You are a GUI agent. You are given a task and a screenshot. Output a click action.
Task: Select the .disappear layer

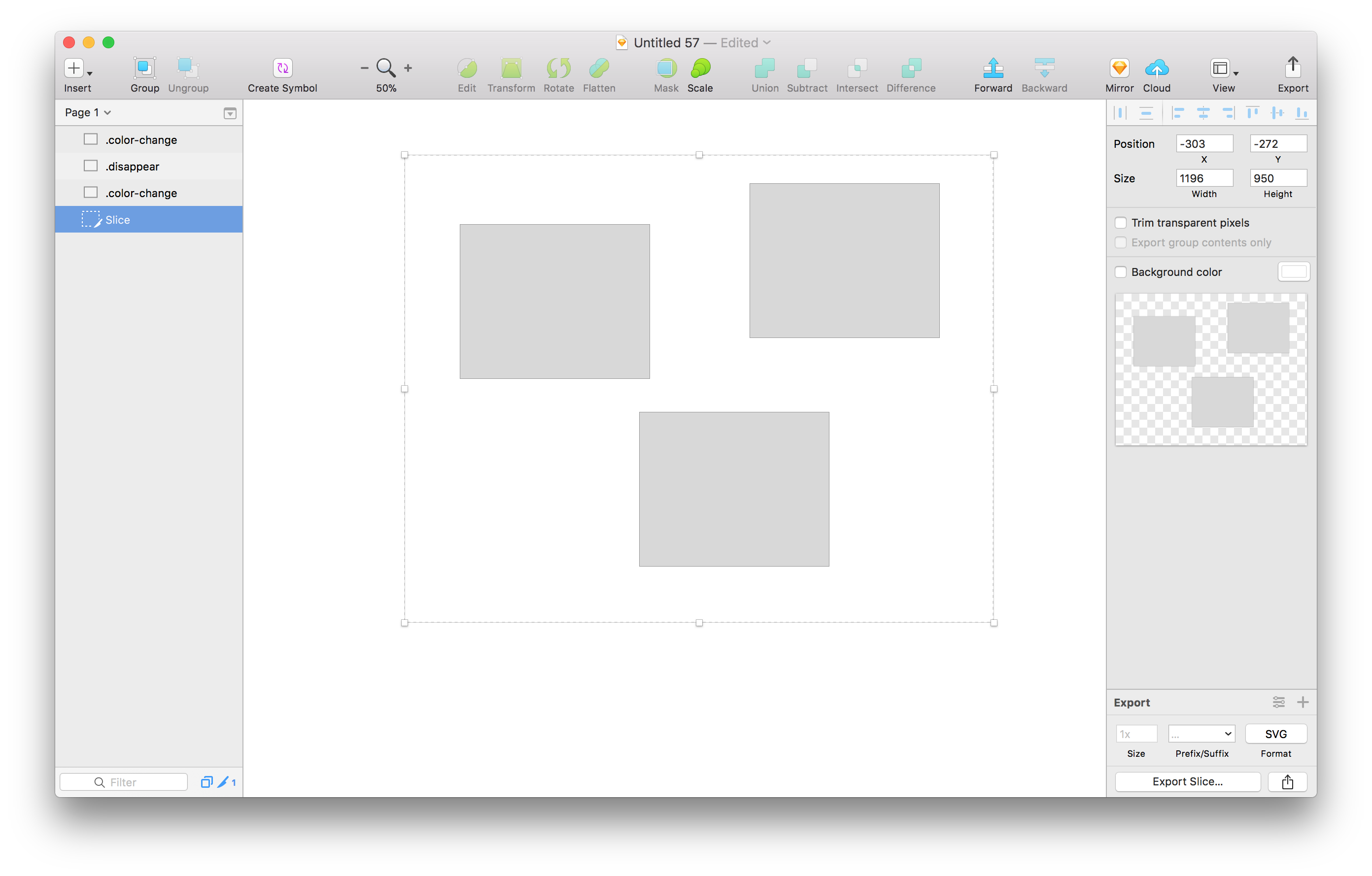point(132,167)
